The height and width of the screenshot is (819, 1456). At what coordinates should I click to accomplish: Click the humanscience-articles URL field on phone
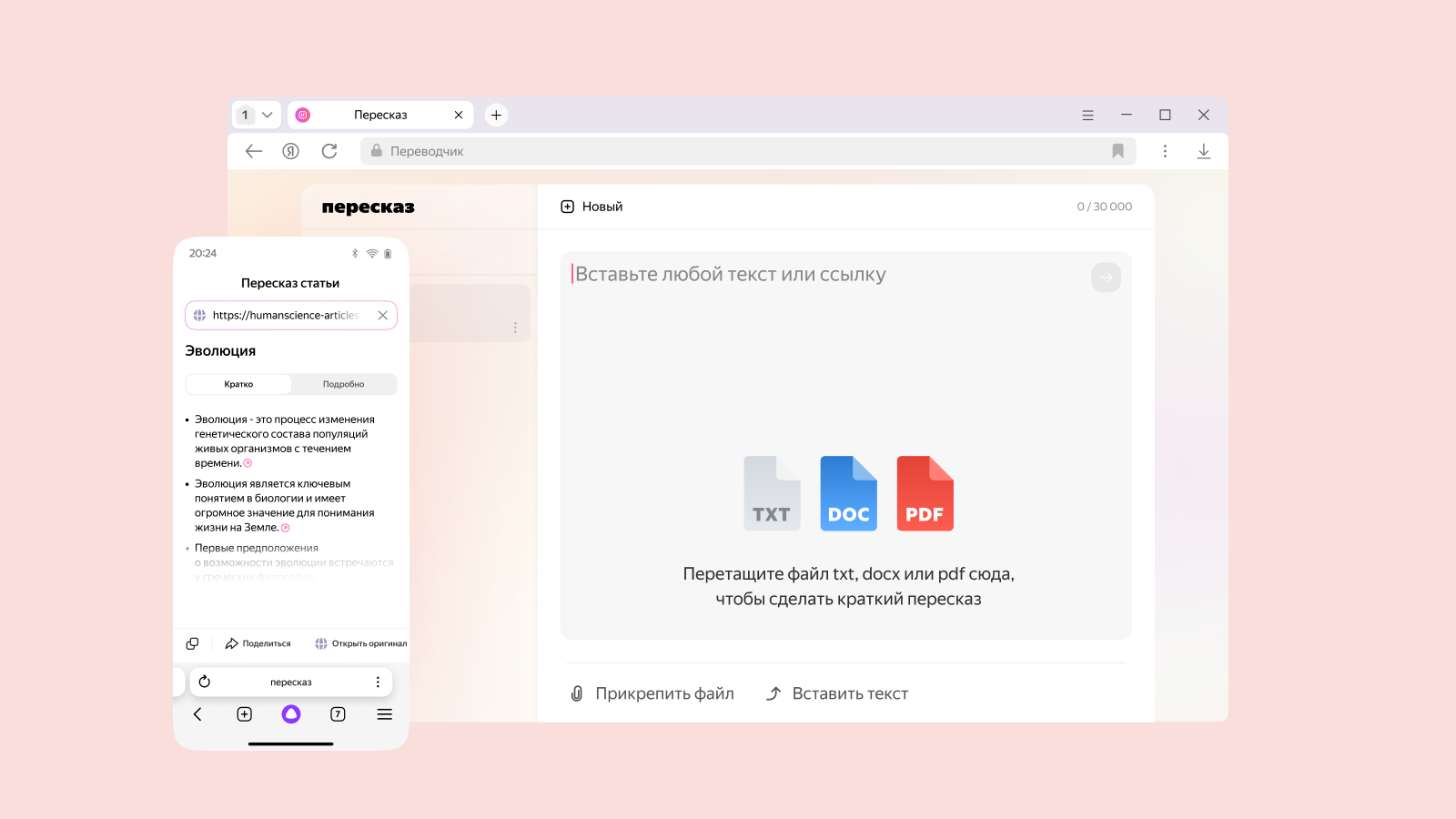(x=291, y=316)
